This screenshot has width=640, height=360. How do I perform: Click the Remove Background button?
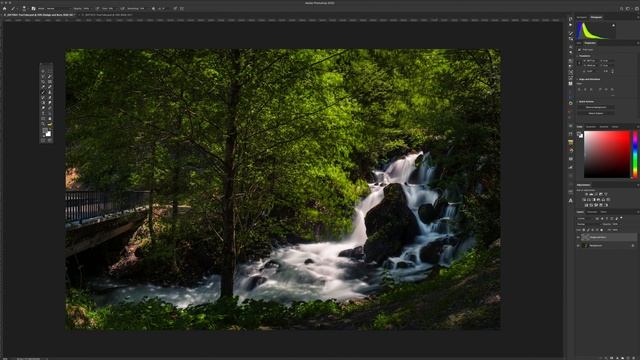[596, 107]
